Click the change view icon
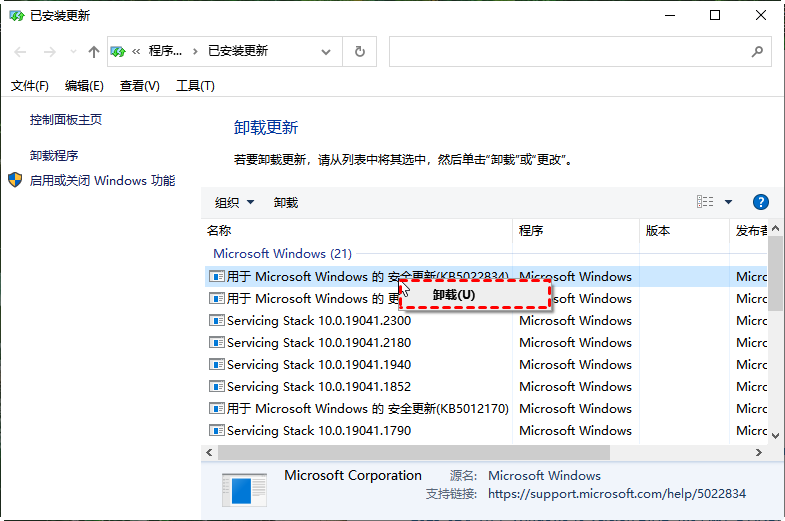The width and height of the screenshot is (785, 521). [x=705, y=202]
